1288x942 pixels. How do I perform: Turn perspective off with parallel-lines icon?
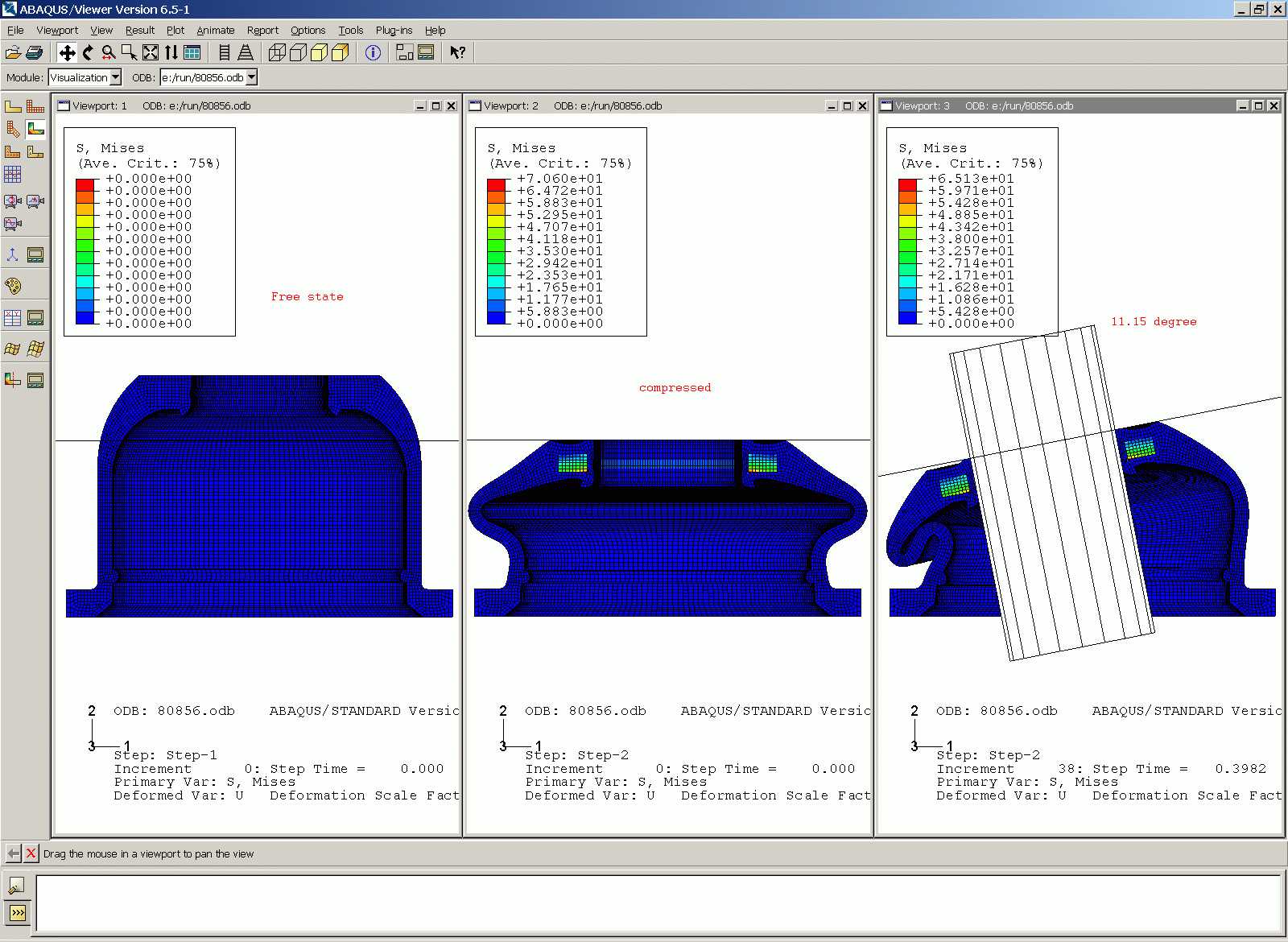tap(225, 53)
